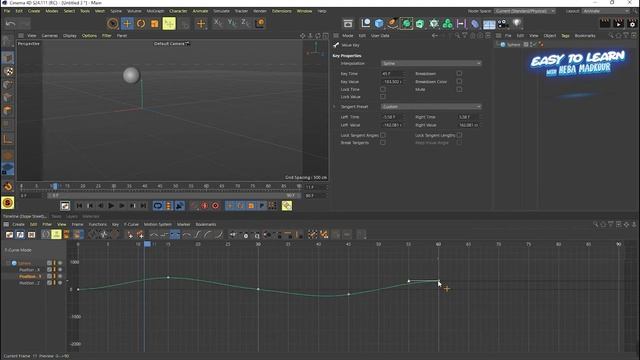
Task: Open the green Subdivision Surface generator icon
Action: coord(406,23)
